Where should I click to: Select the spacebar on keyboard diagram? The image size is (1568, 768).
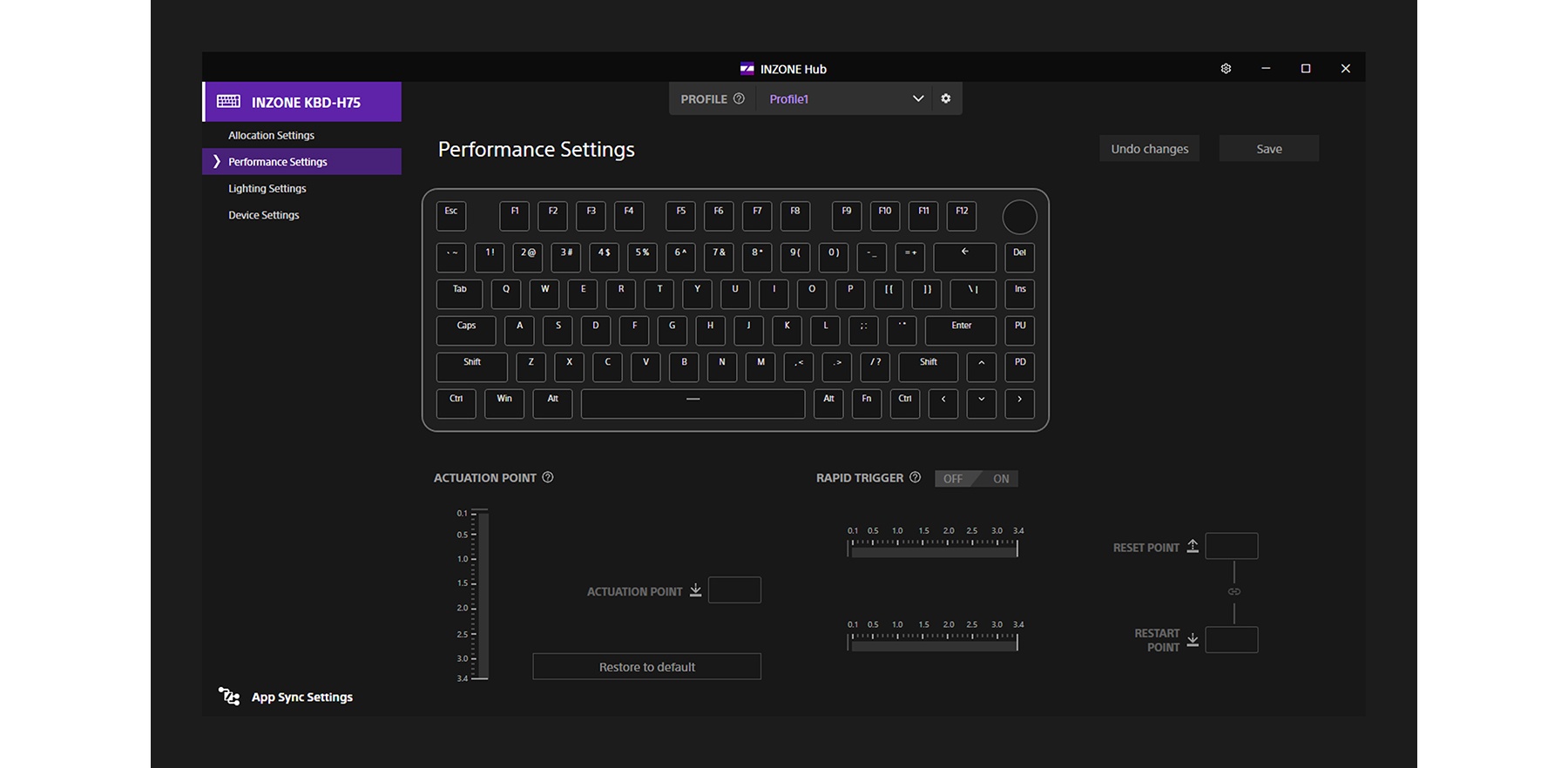pyautogui.click(x=693, y=404)
